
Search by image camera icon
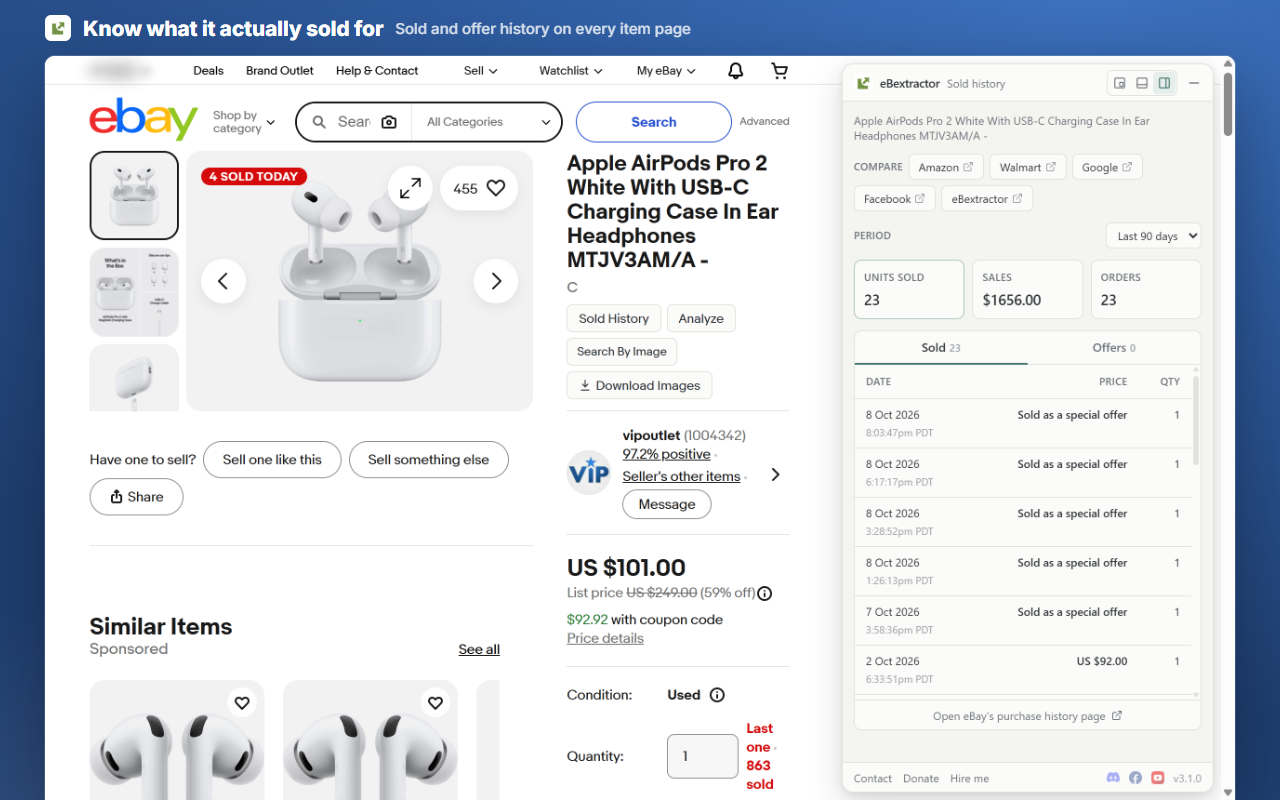point(389,122)
